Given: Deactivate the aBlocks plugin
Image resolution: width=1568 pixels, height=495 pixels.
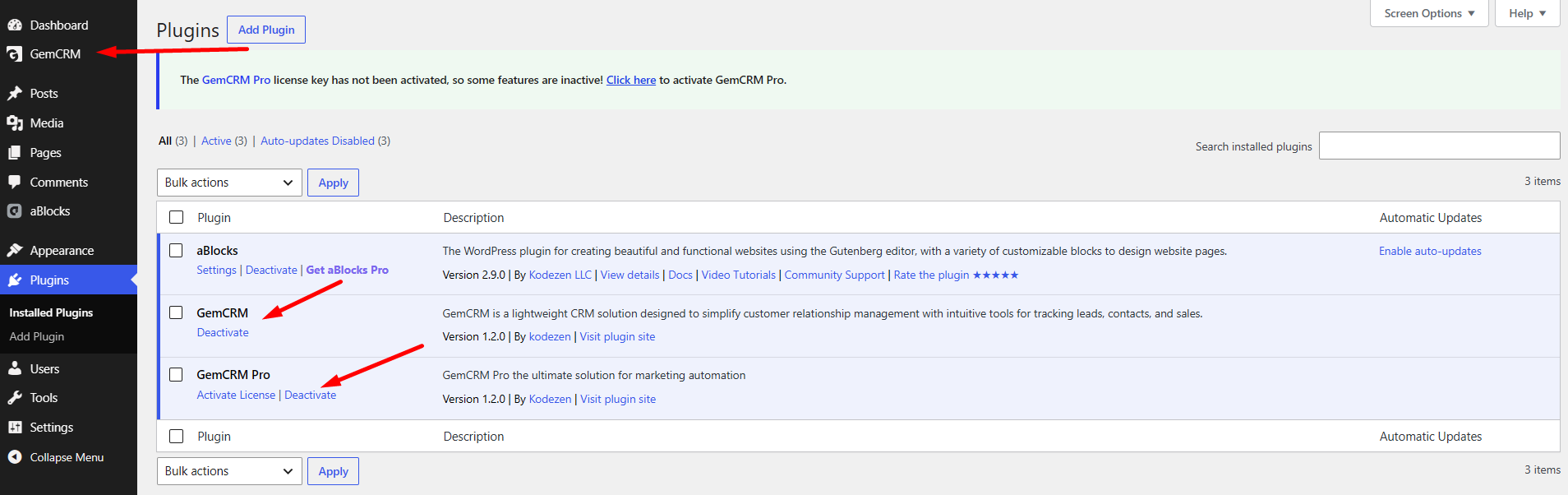Looking at the screenshot, I should pos(271,270).
